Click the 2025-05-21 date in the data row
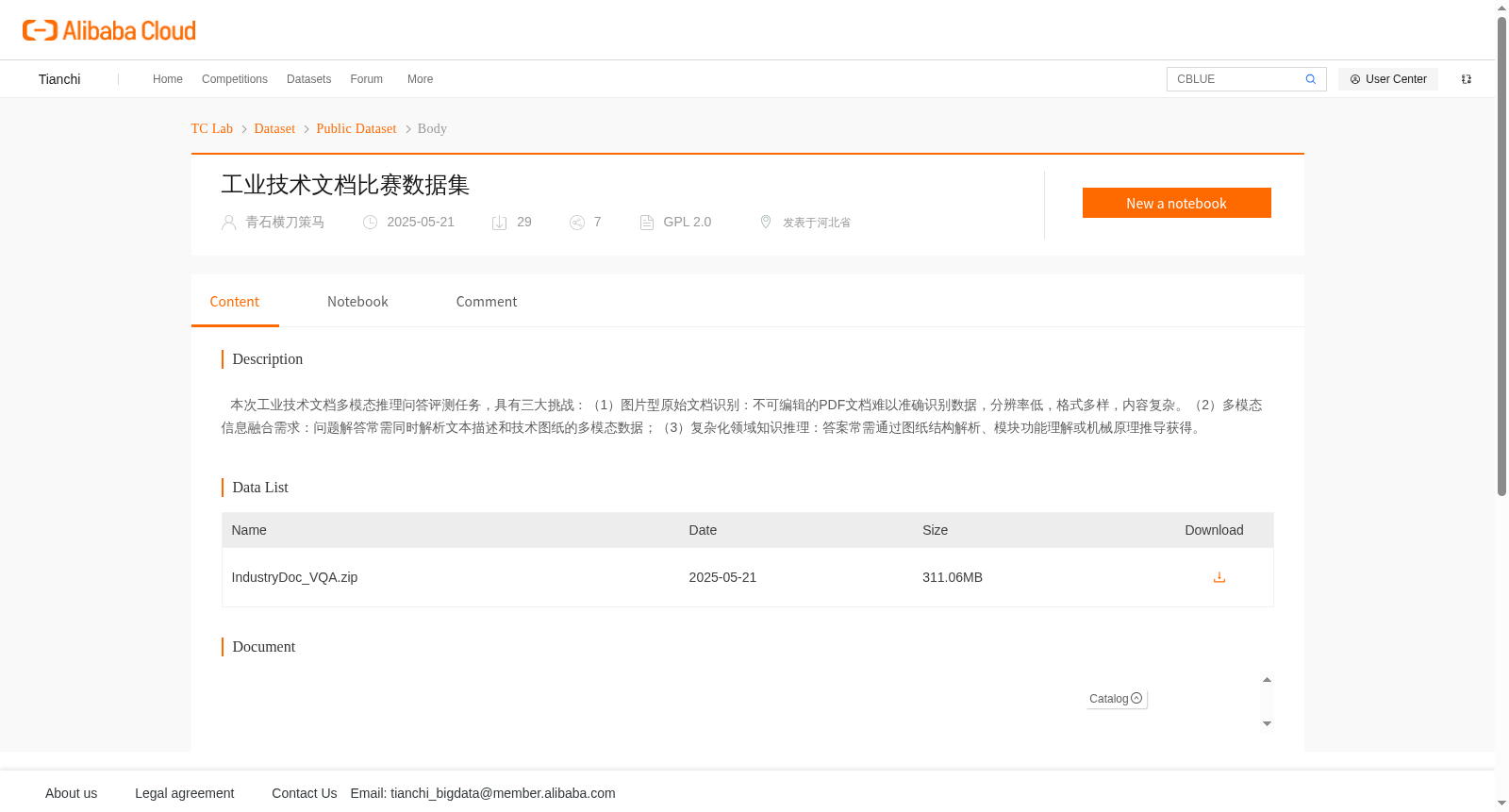This screenshot has height=812, width=1509. (722, 577)
